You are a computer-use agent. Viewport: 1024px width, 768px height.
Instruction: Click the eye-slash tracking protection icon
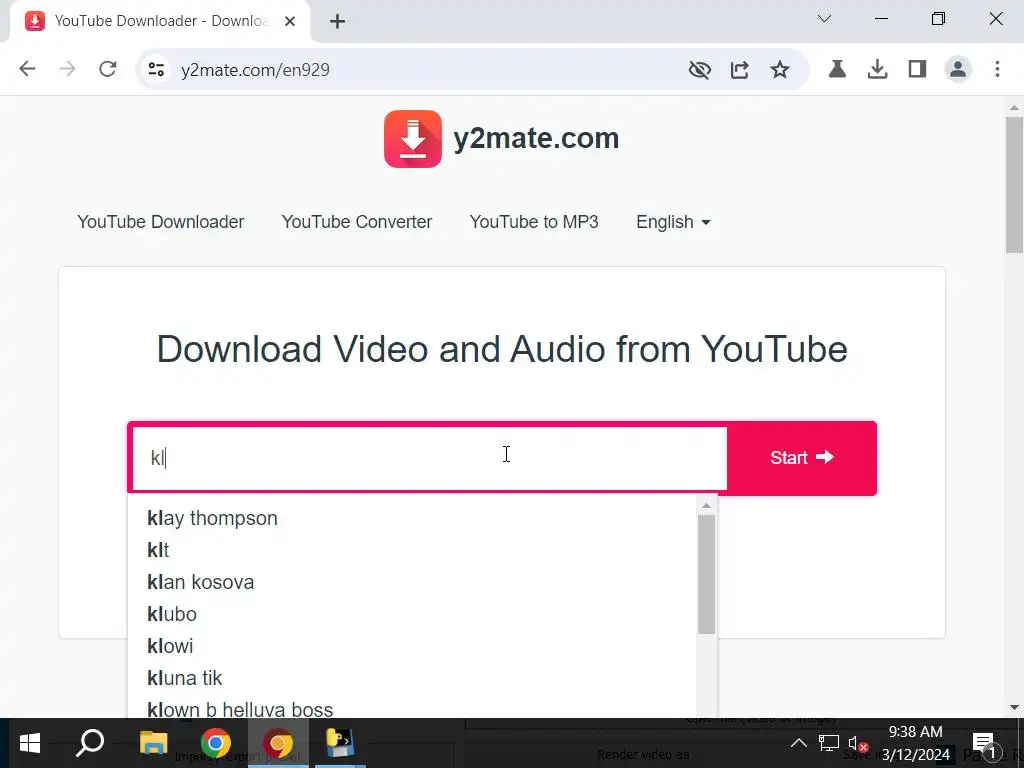(699, 69)
